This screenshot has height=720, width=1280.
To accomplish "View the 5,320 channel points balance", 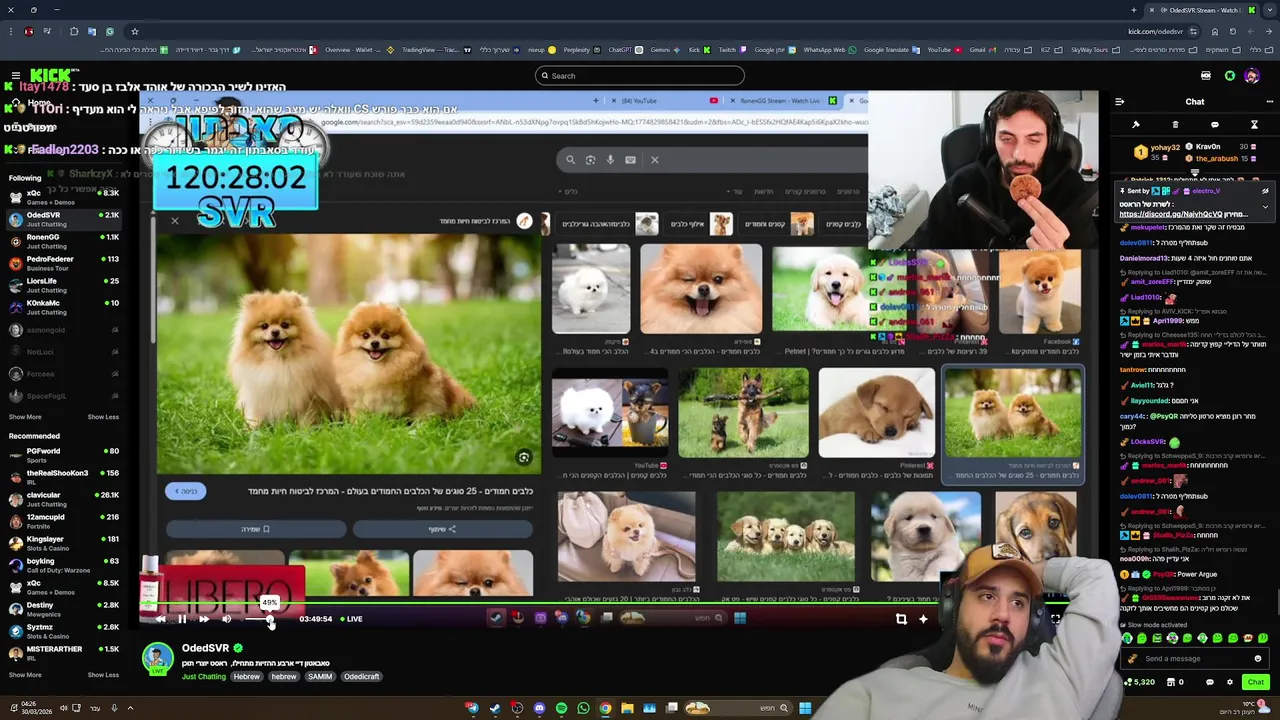I will 1138,682.
